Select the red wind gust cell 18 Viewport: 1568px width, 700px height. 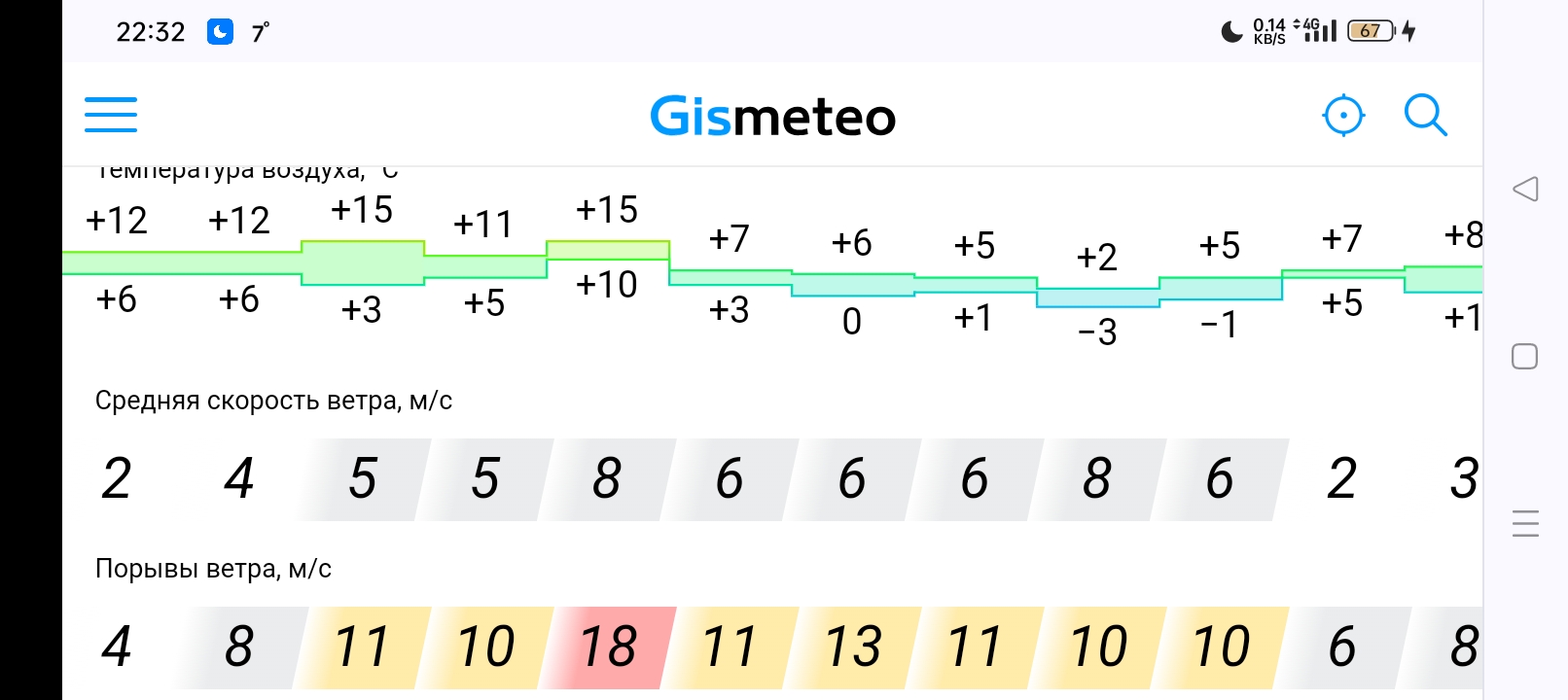pyautogui.click(x=608, y=647)
